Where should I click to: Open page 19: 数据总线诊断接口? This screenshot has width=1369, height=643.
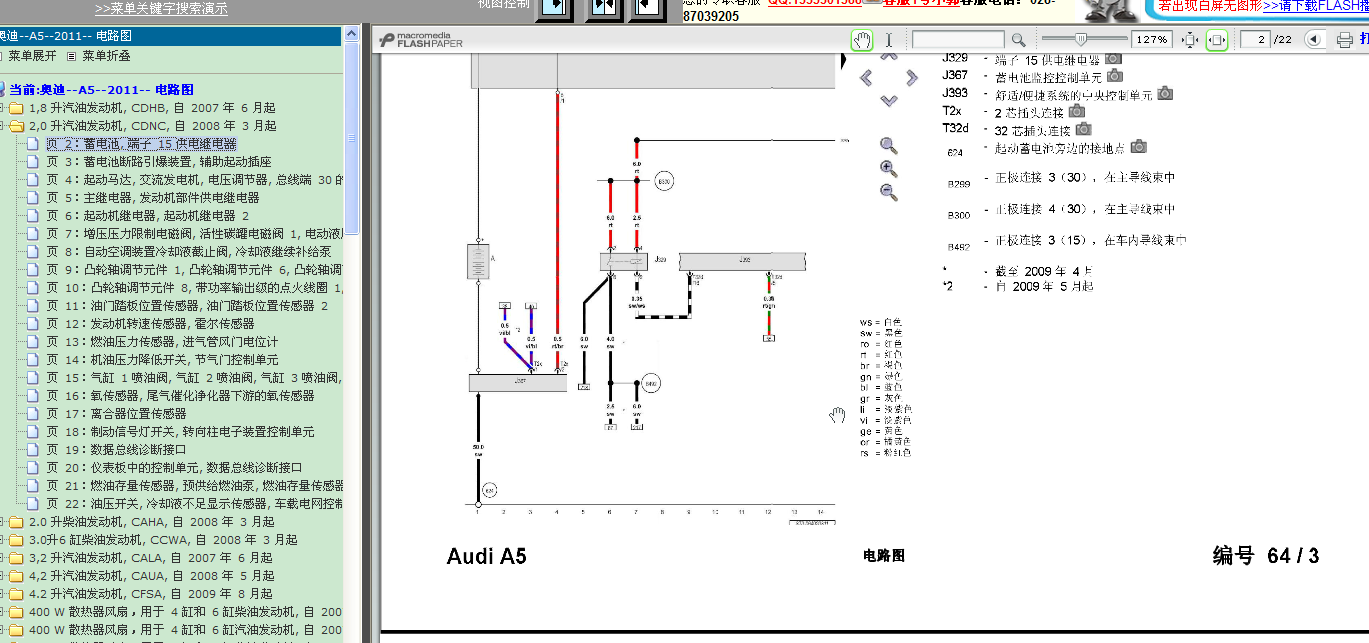[116, 450]
